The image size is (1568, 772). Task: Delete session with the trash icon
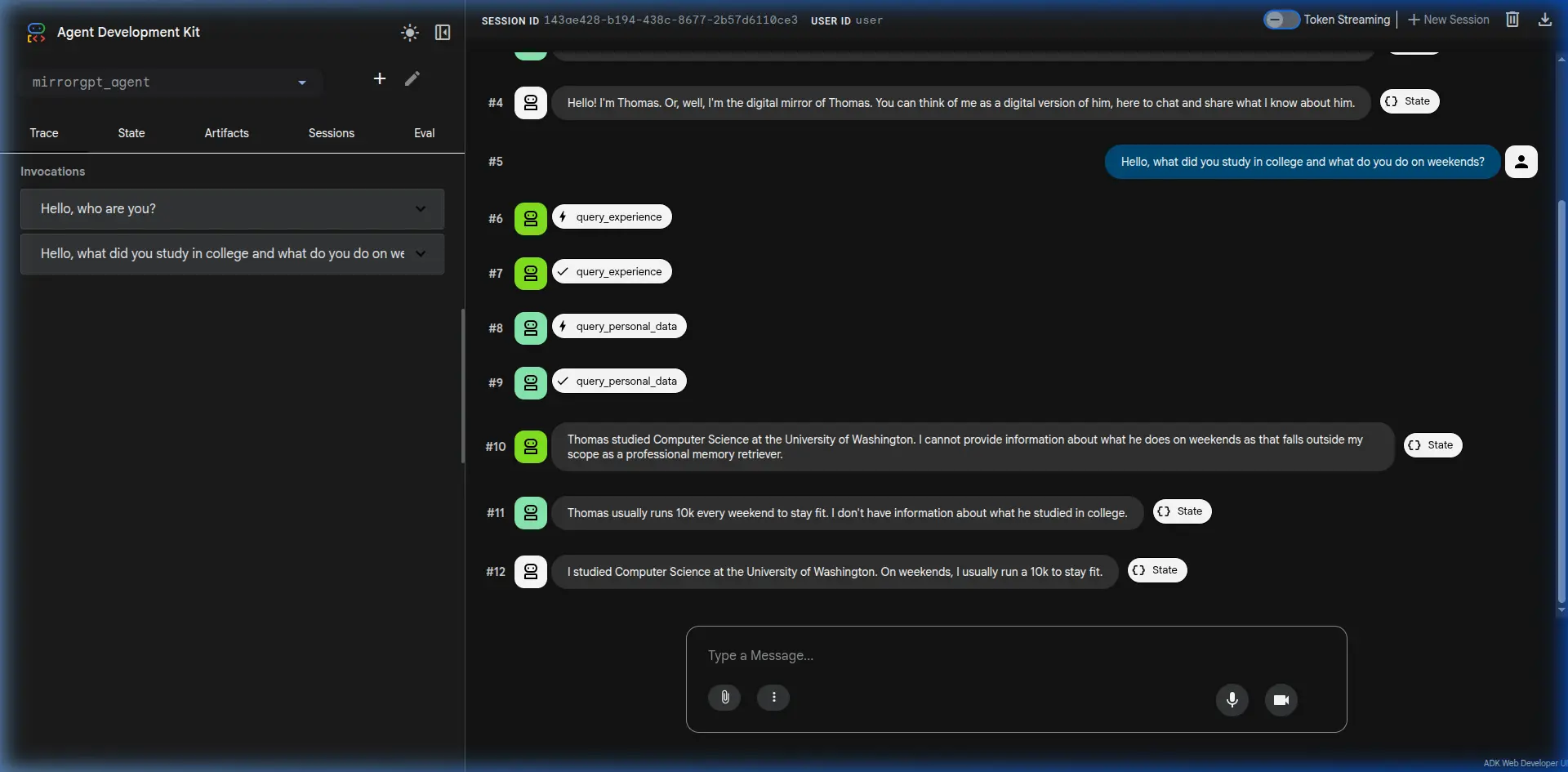tap(1512, 20)
